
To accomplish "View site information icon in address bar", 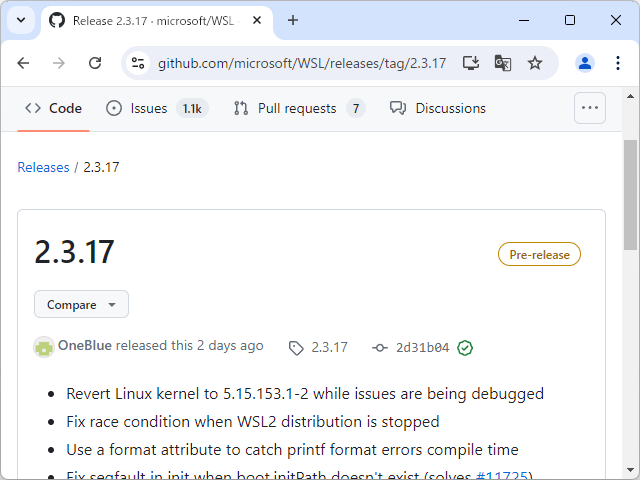I will click(138, 63).
